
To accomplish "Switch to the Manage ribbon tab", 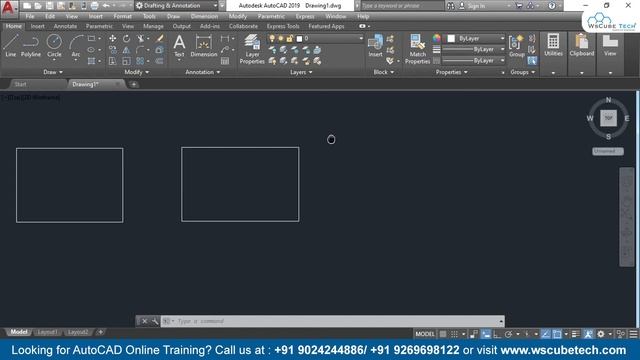I will click(153, 26).
